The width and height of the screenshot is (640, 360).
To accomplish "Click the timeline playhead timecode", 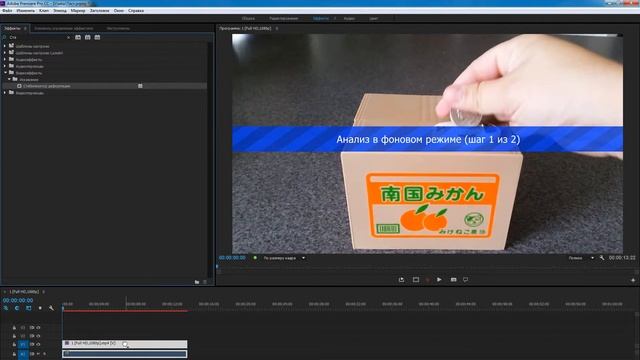I will pyautogui.click(x=18, y=300).
